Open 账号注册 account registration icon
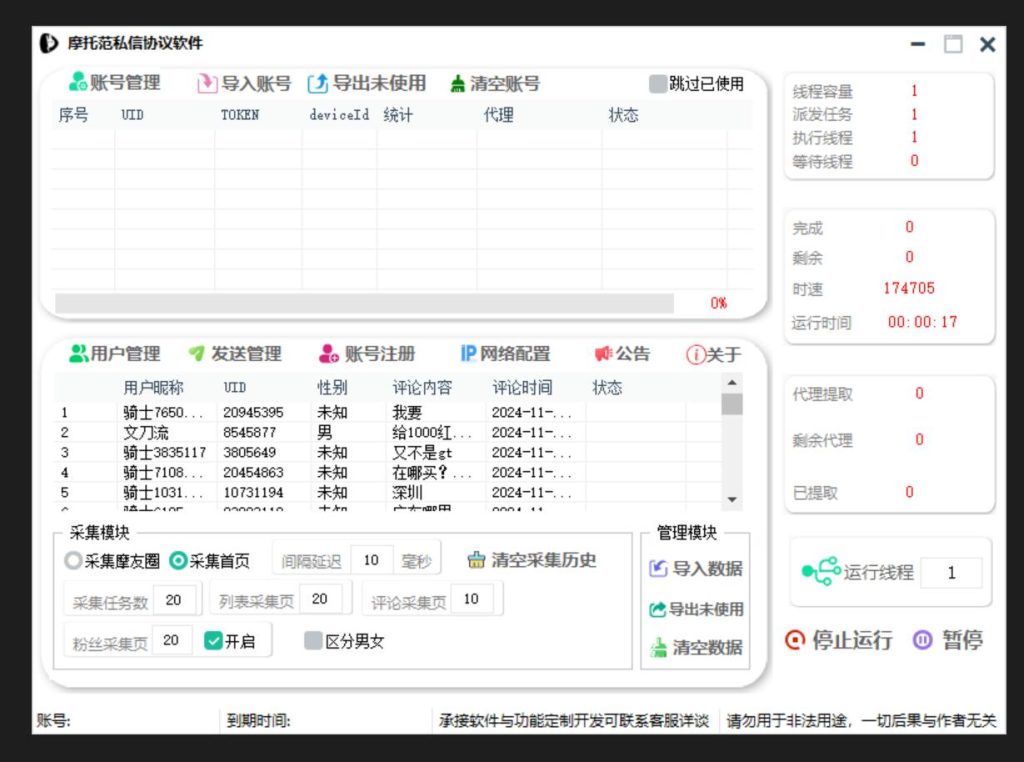This screenshot has width=1024, height=762. [329, 354]
